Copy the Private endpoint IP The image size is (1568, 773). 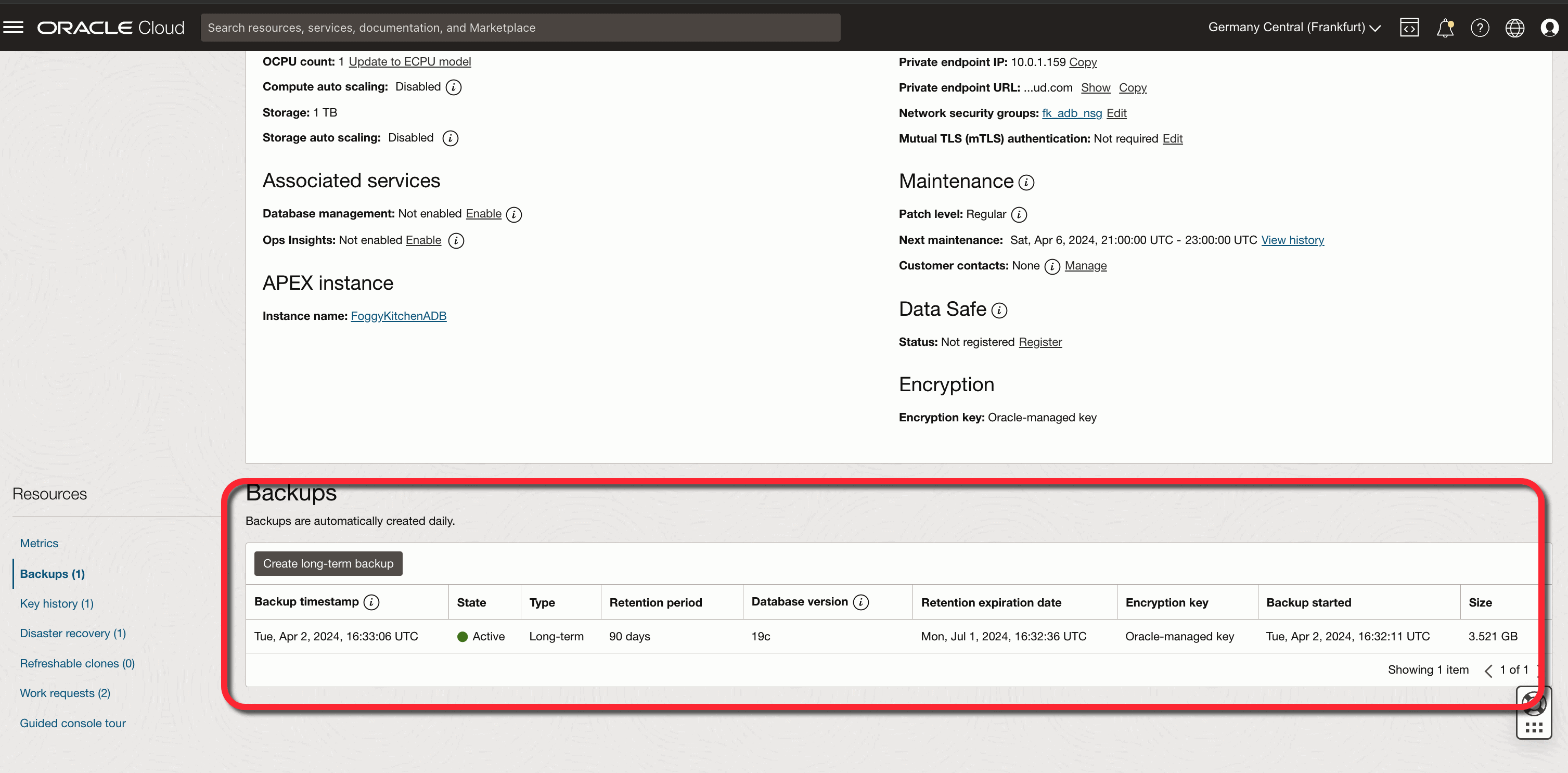(1083, 62)
